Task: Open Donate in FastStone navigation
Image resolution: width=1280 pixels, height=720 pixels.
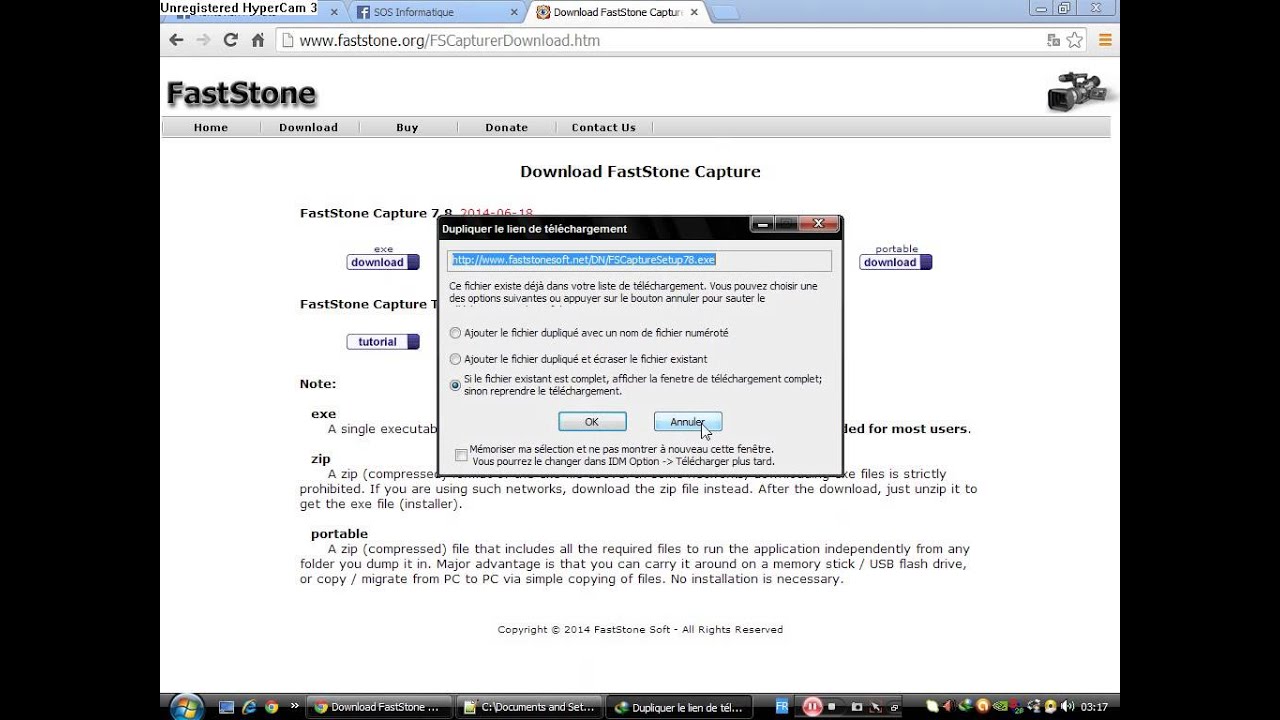Action: coord(507,127)
